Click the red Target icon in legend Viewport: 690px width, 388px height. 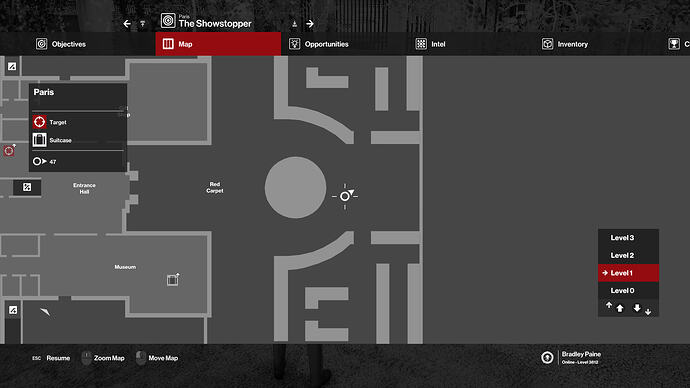pyautogui.click(x=39, y=122)
